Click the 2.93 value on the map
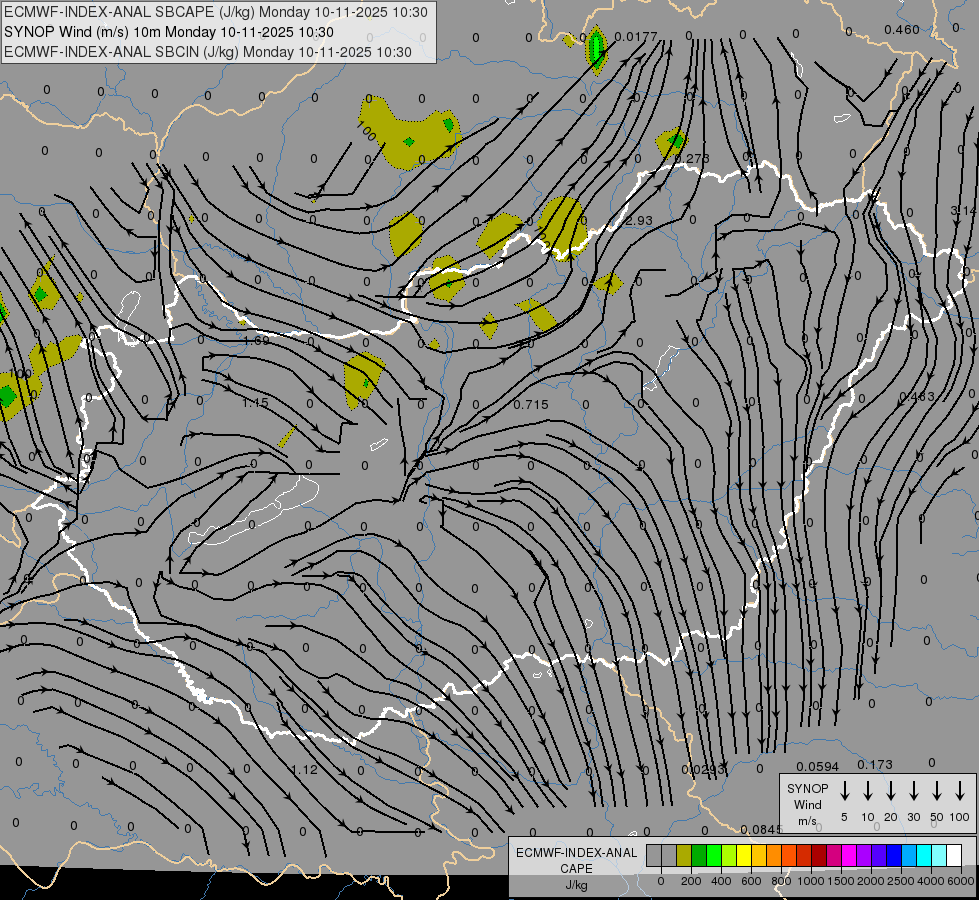Image resolution: width=979 pixels, height=900 pixels. [639, 220]
